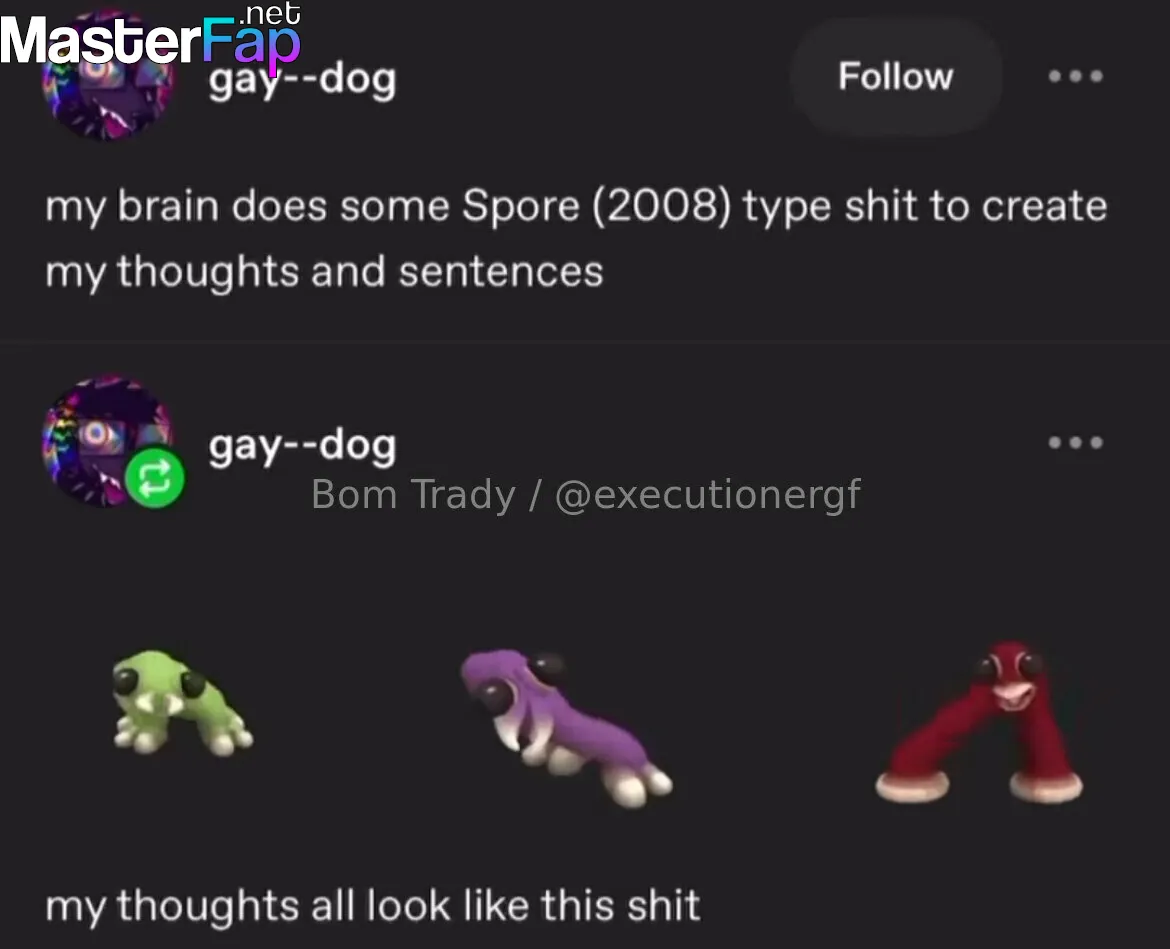
Task: Open the reblog post's three-dot options
Action: point(1075,442)
